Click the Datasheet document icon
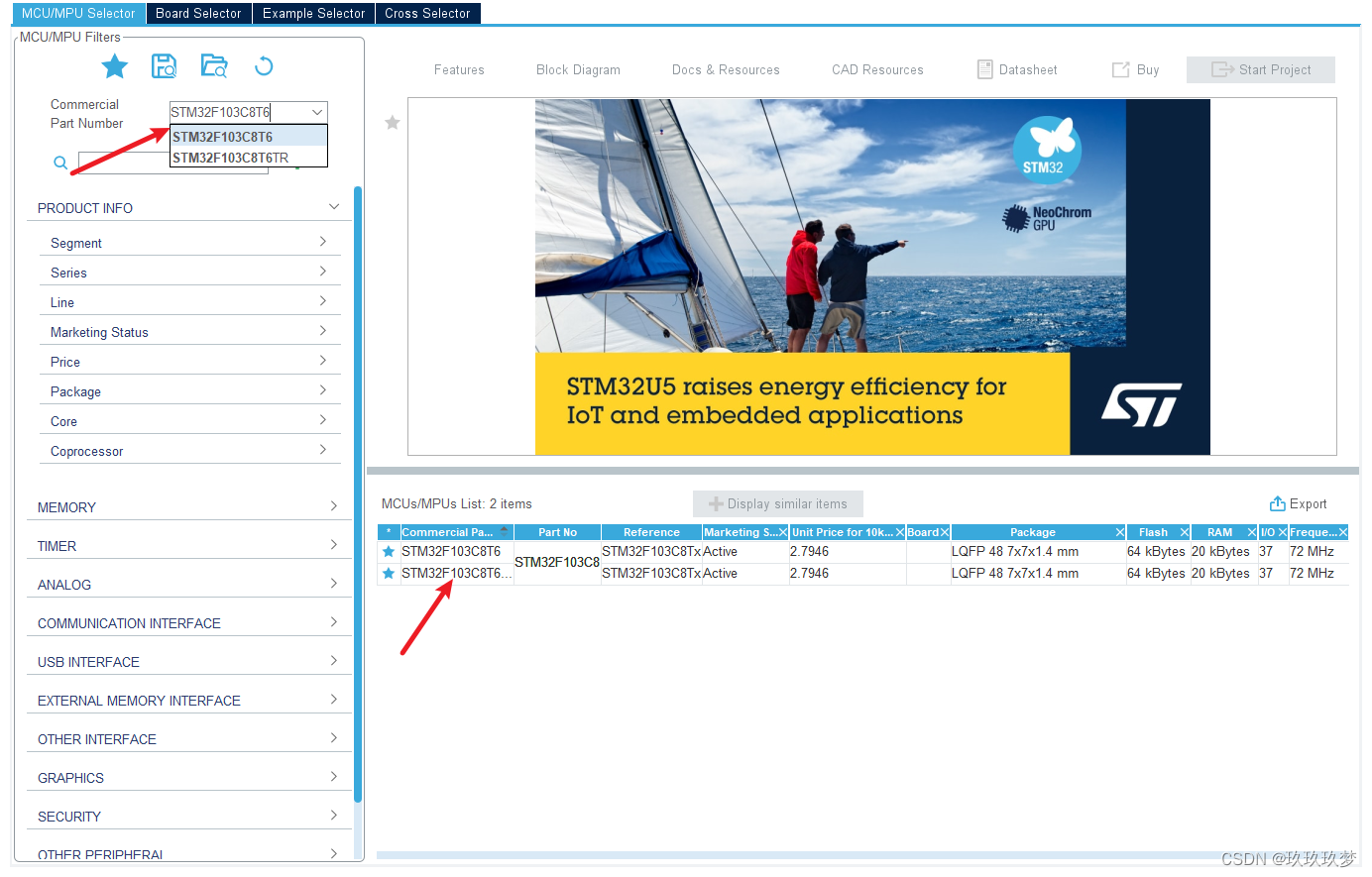 tap(984, 69)
